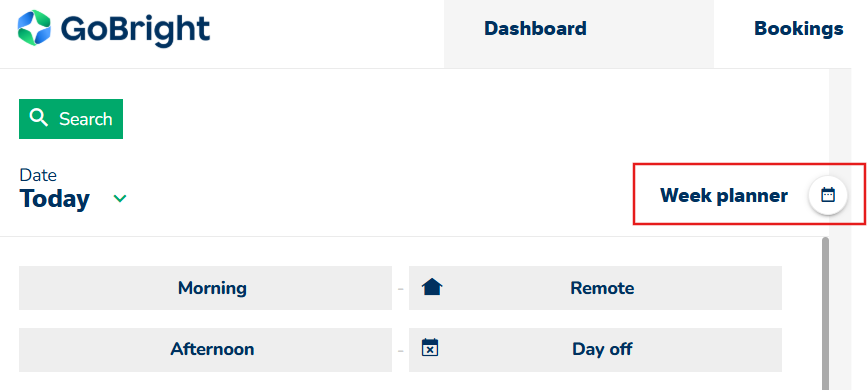Click the dash between Morning and Remote

[401, 289]
